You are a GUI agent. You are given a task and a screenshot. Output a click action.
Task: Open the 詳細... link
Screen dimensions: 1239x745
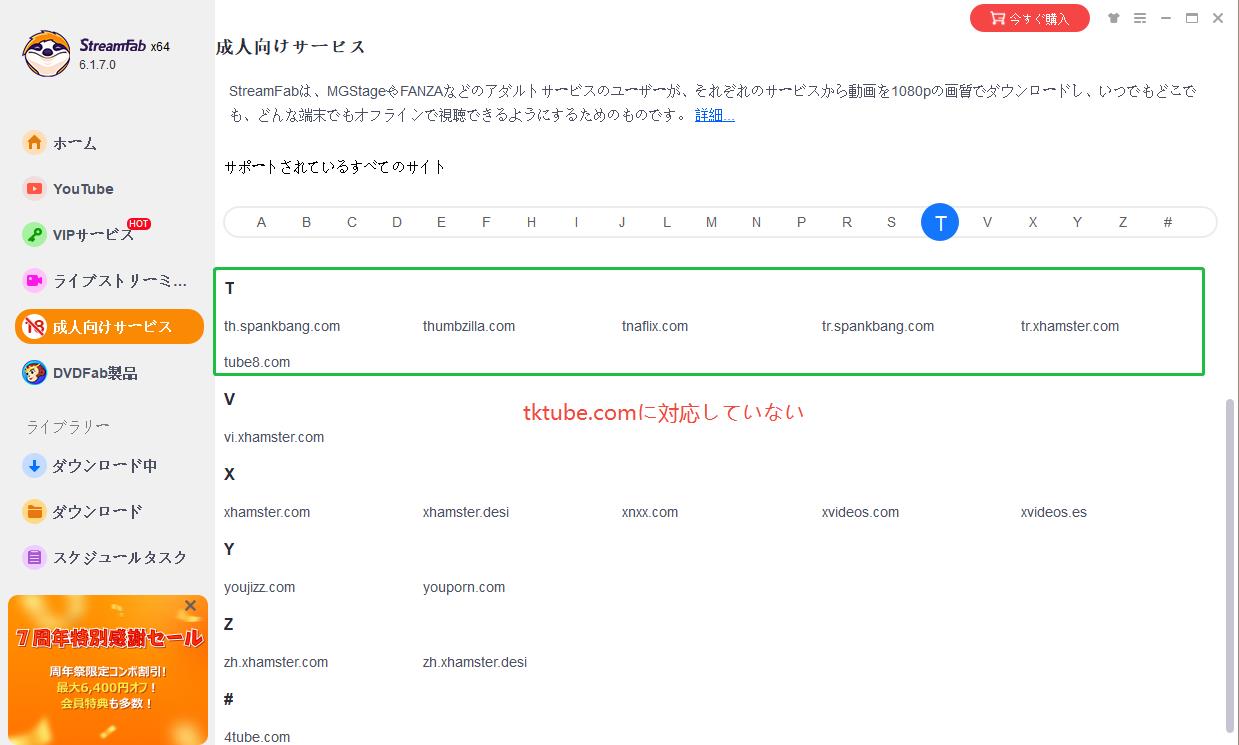coord(715,115)
